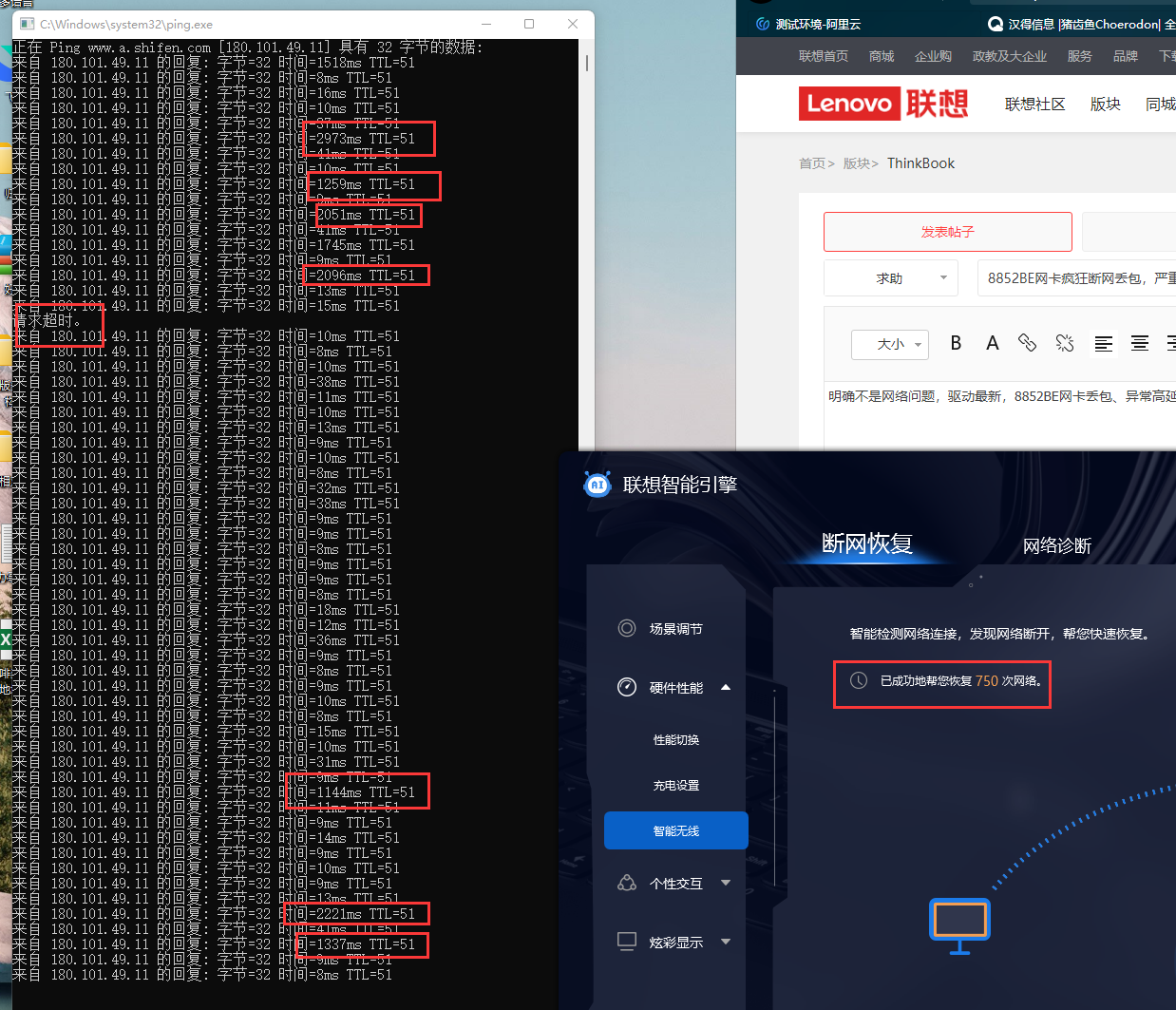Click the ThinkBook breadcrumb
The height and width of the screenshot is (1010, 1176).
tap(920, 163)
